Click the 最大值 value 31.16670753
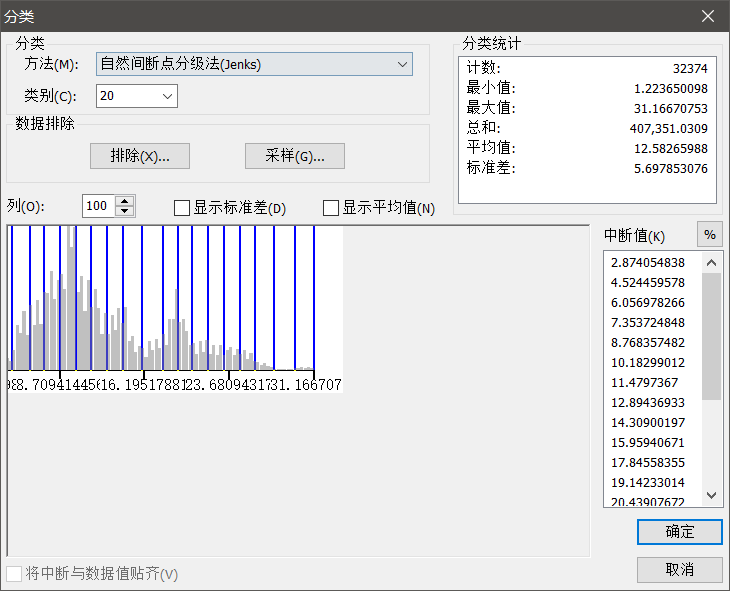This screenshot has height=591, width=730. [x=671, y=109]
